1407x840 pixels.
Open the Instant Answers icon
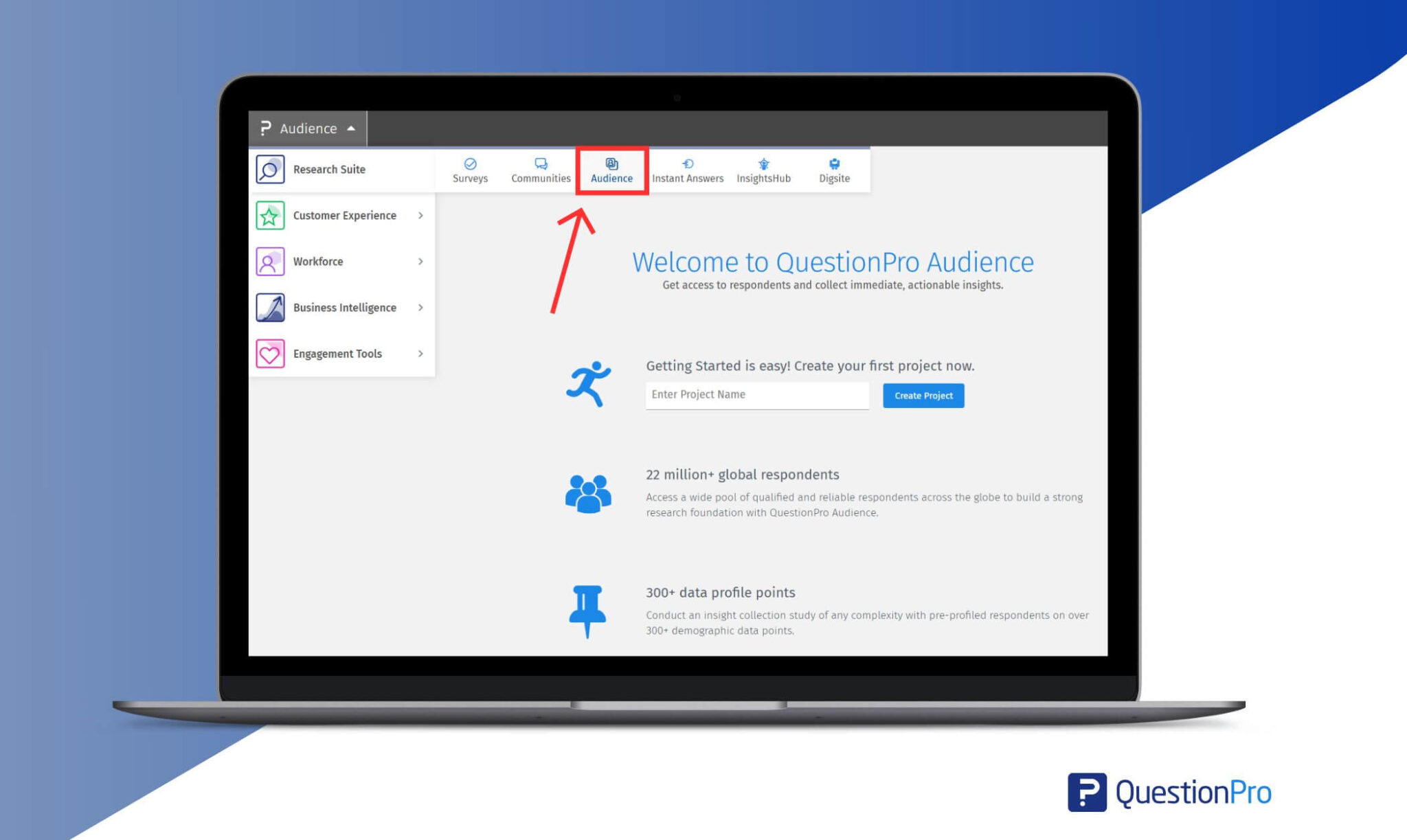(687, 163)
